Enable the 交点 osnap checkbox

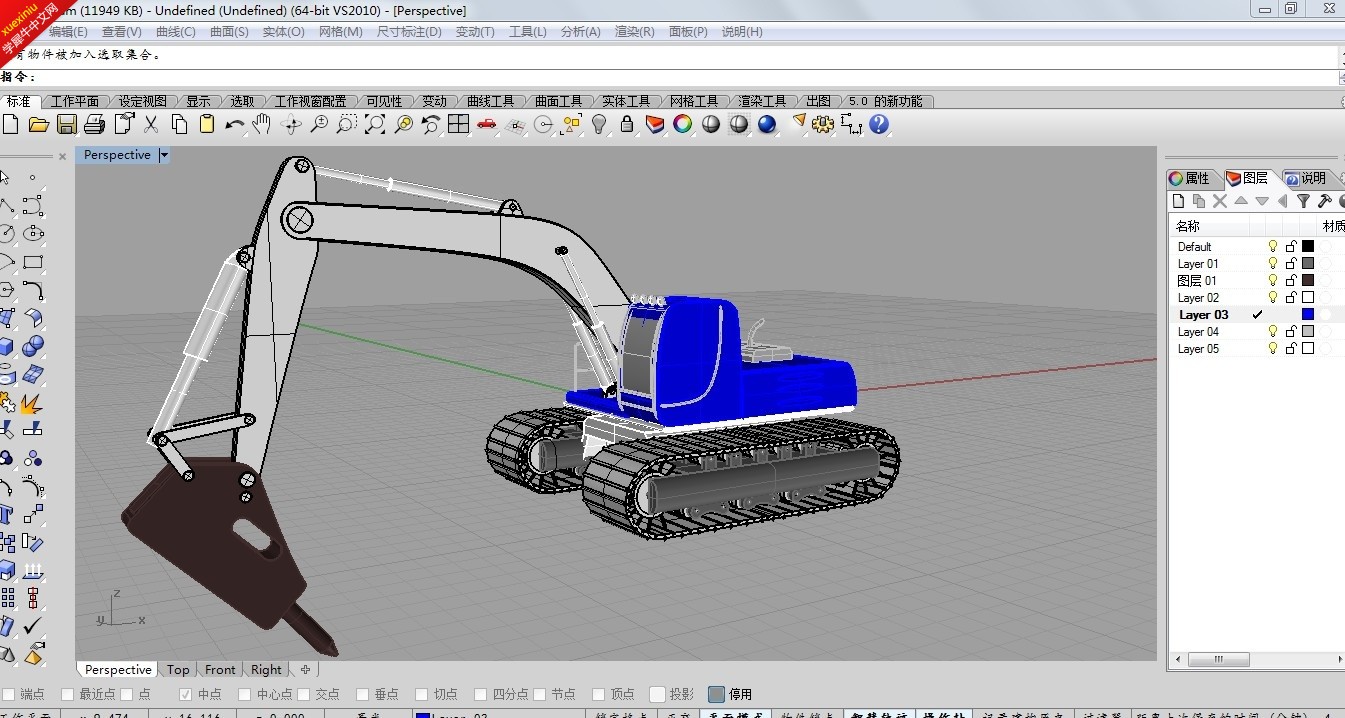click(x=304, y=694)
